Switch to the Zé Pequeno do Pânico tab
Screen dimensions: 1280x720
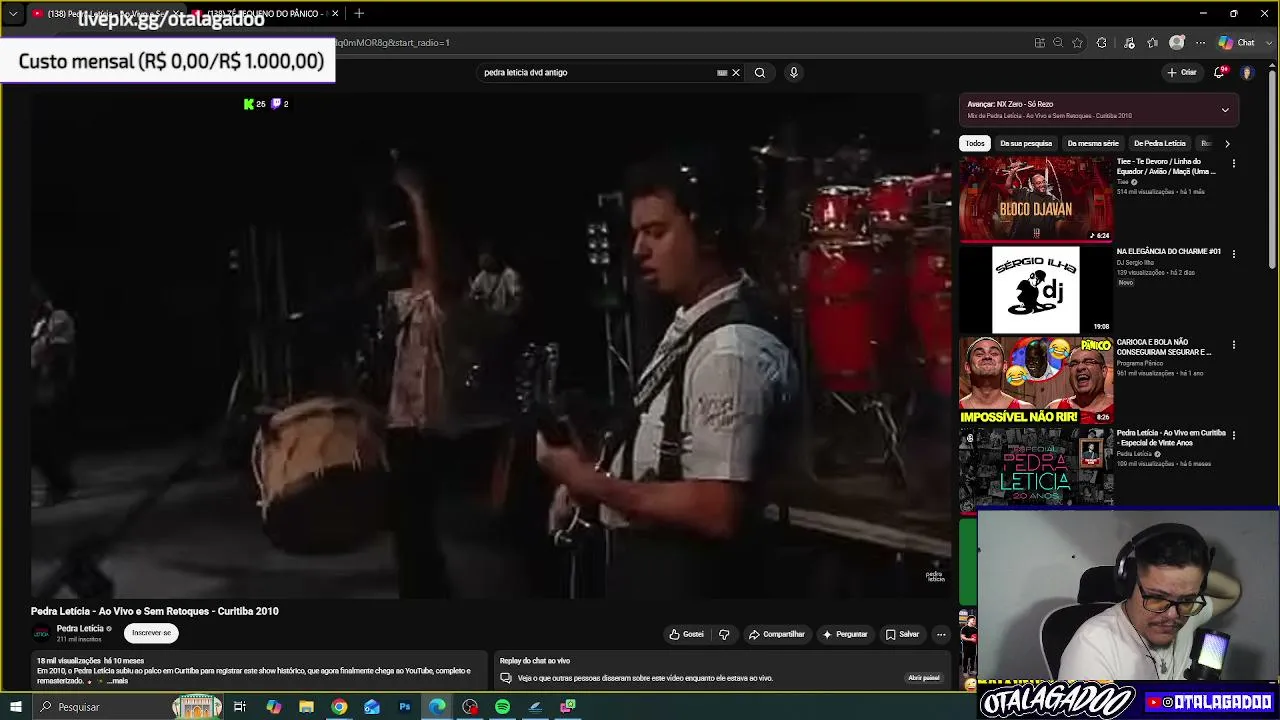(x=263, y=13)
